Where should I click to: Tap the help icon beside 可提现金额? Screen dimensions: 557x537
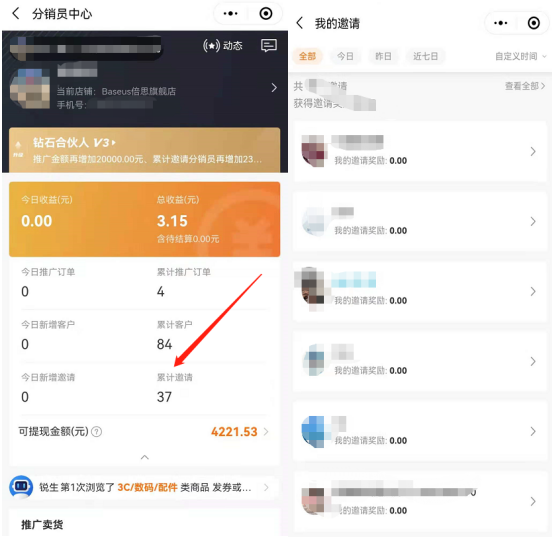pyautogui.click(x=97, y=433)
